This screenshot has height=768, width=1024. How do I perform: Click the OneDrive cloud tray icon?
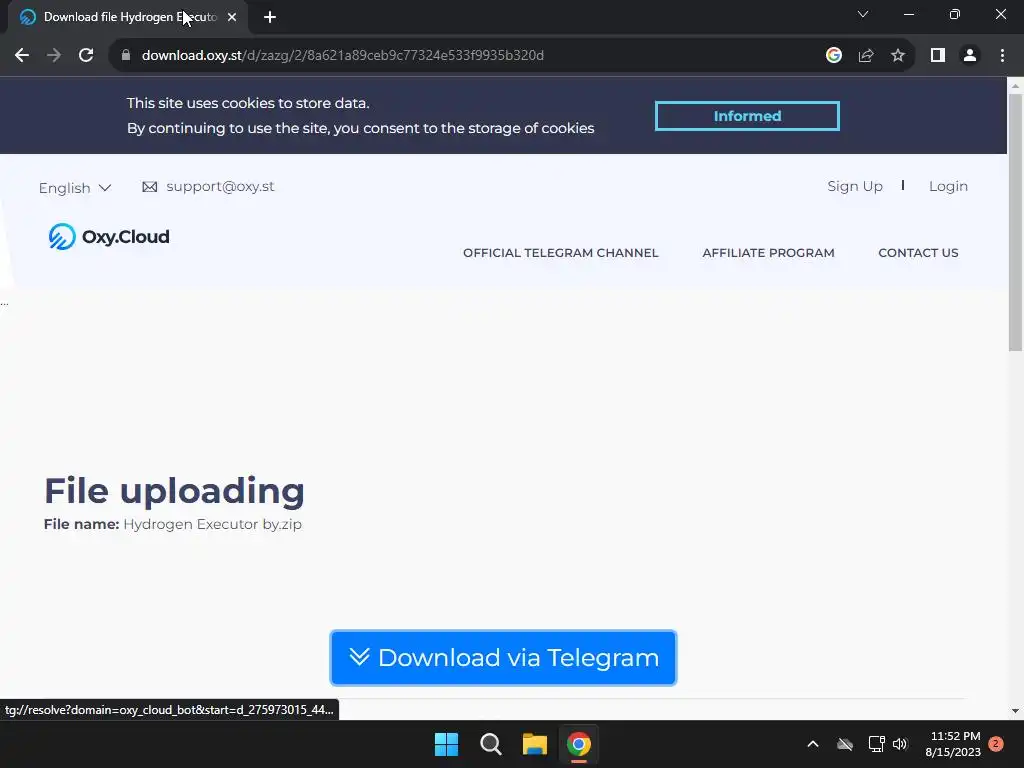click(845, 744)
